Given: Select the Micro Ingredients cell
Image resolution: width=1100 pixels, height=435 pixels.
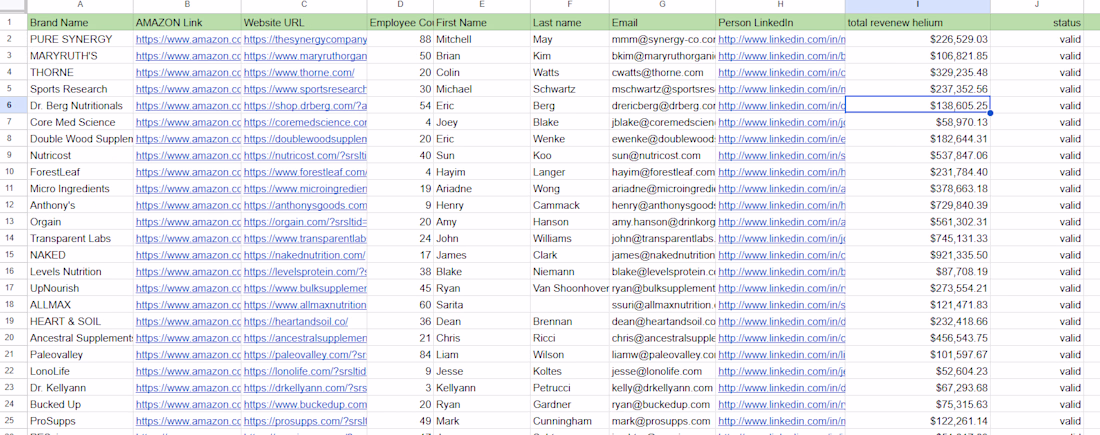Looking at the screenshot, I should (x=80, y=189).
